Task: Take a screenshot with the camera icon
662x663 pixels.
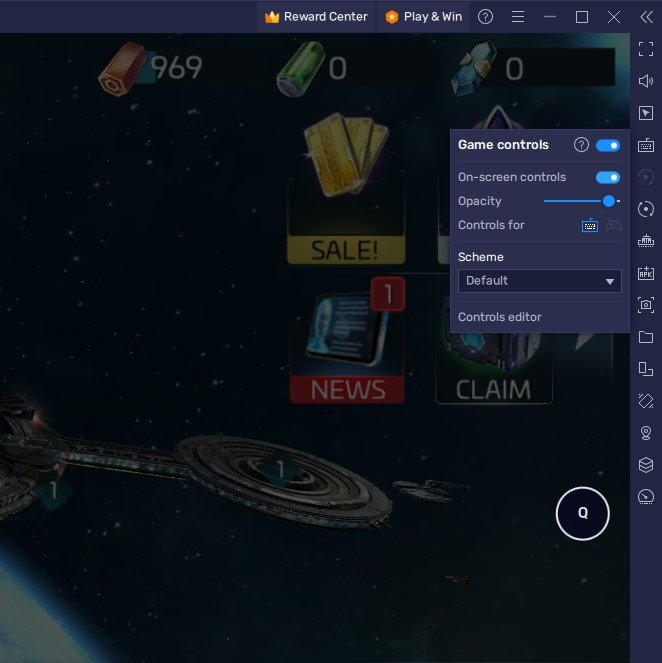Action: click(x=646, y=305)
